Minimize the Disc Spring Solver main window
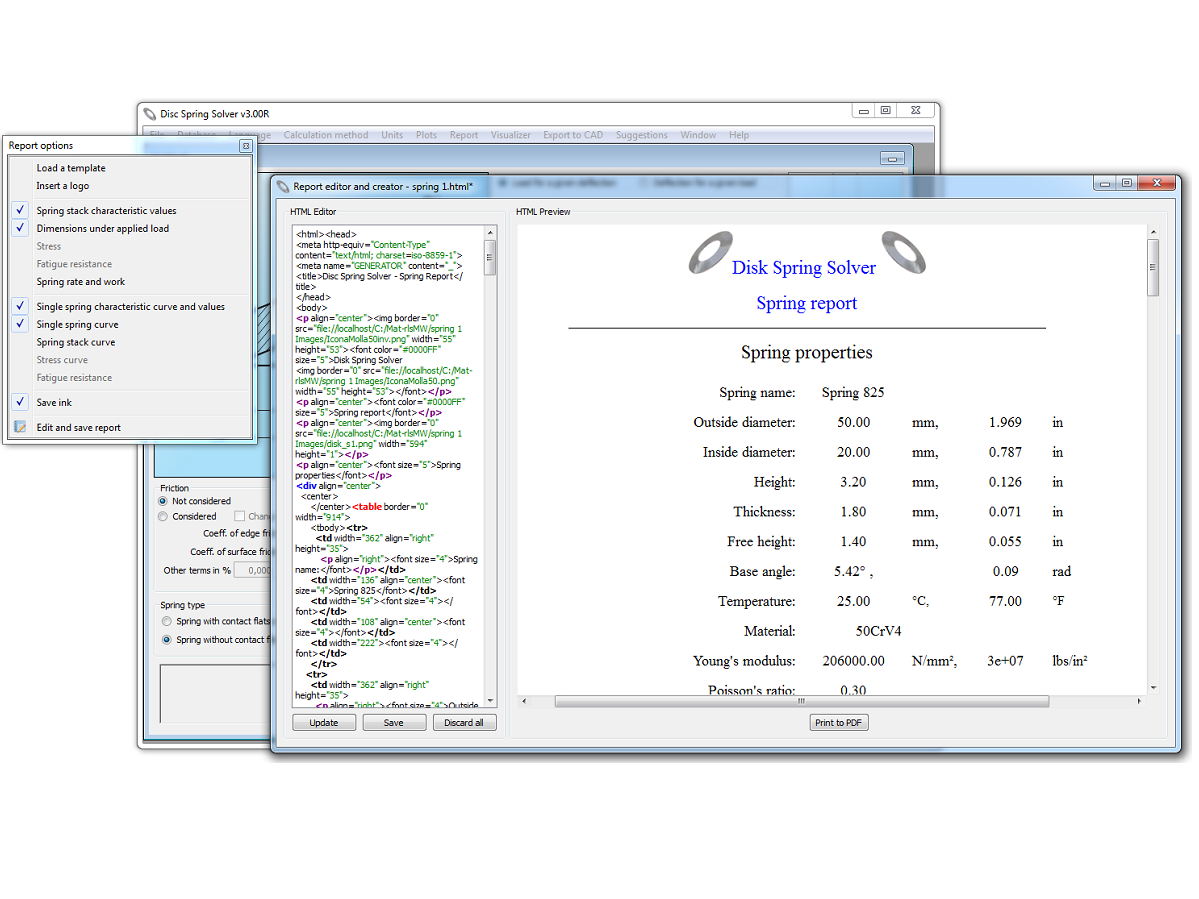Screen dimensions: 1199x899 click(863, 111)
